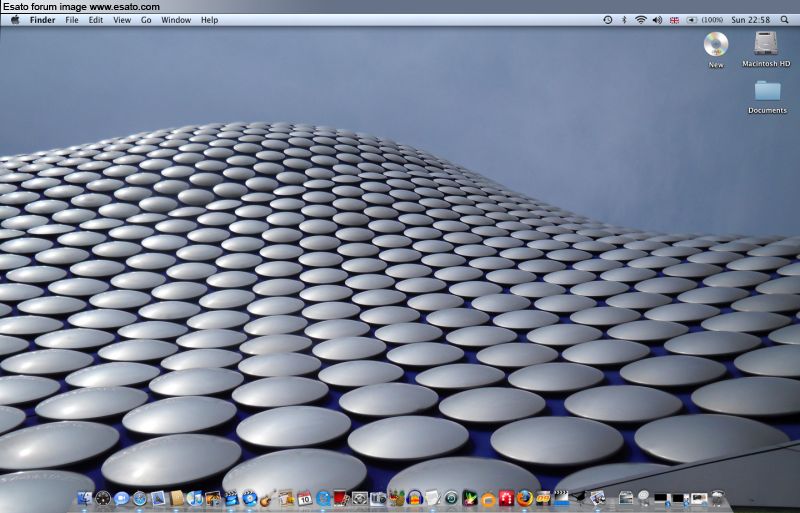The height and width of the screenshot is (513, 800).
Task: Open the Window menu
Action: click(176, 20)
